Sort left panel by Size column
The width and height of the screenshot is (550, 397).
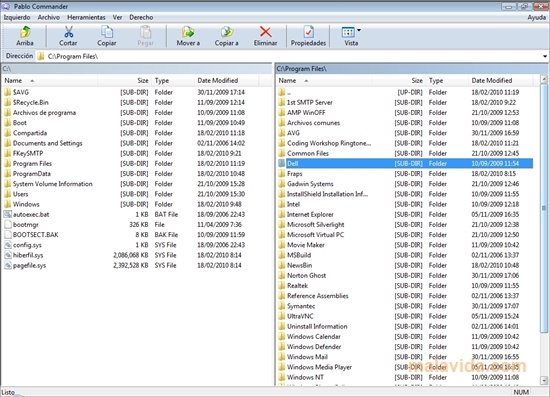point(125,81)
